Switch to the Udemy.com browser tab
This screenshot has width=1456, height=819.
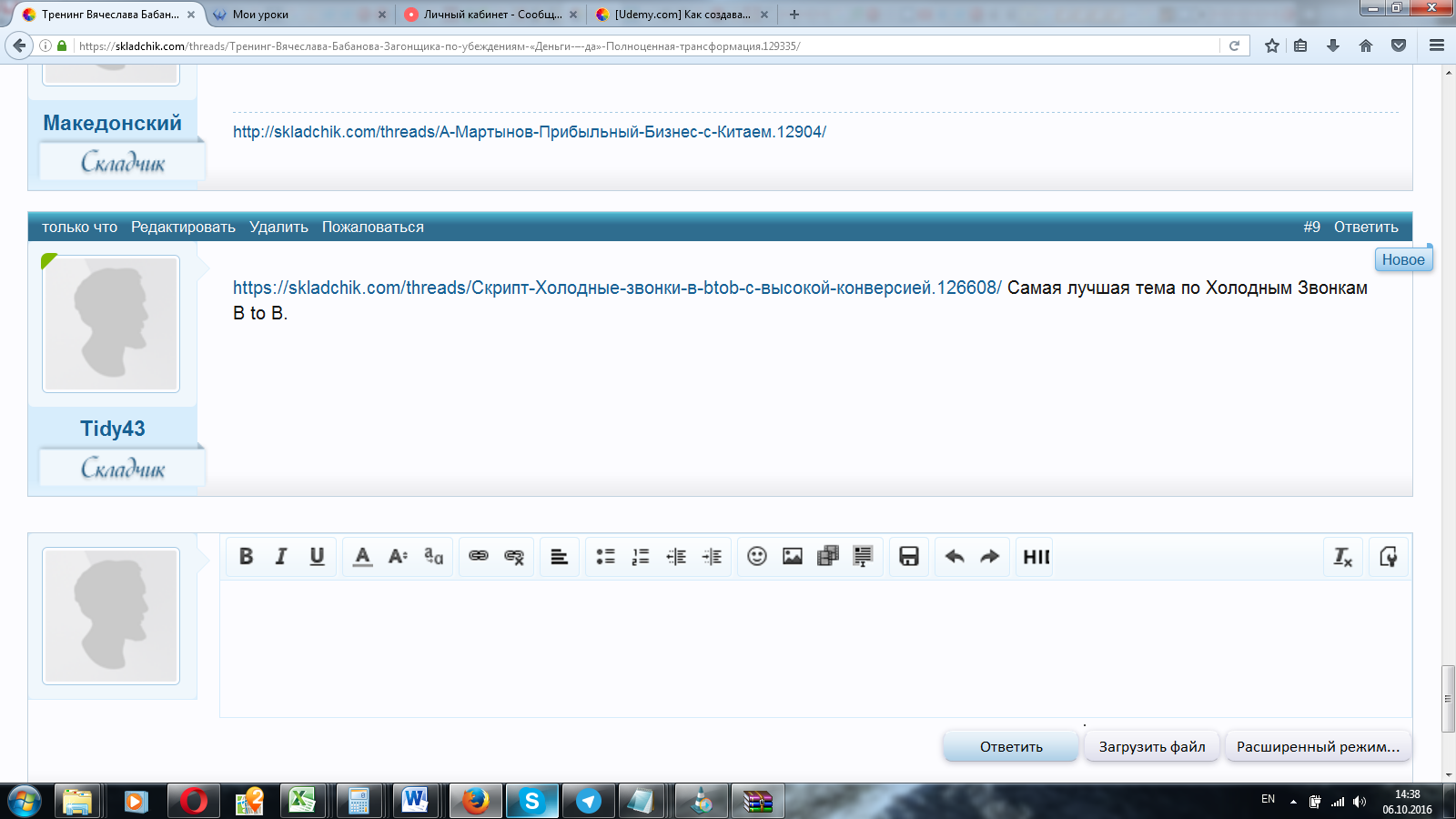[682, 15]
